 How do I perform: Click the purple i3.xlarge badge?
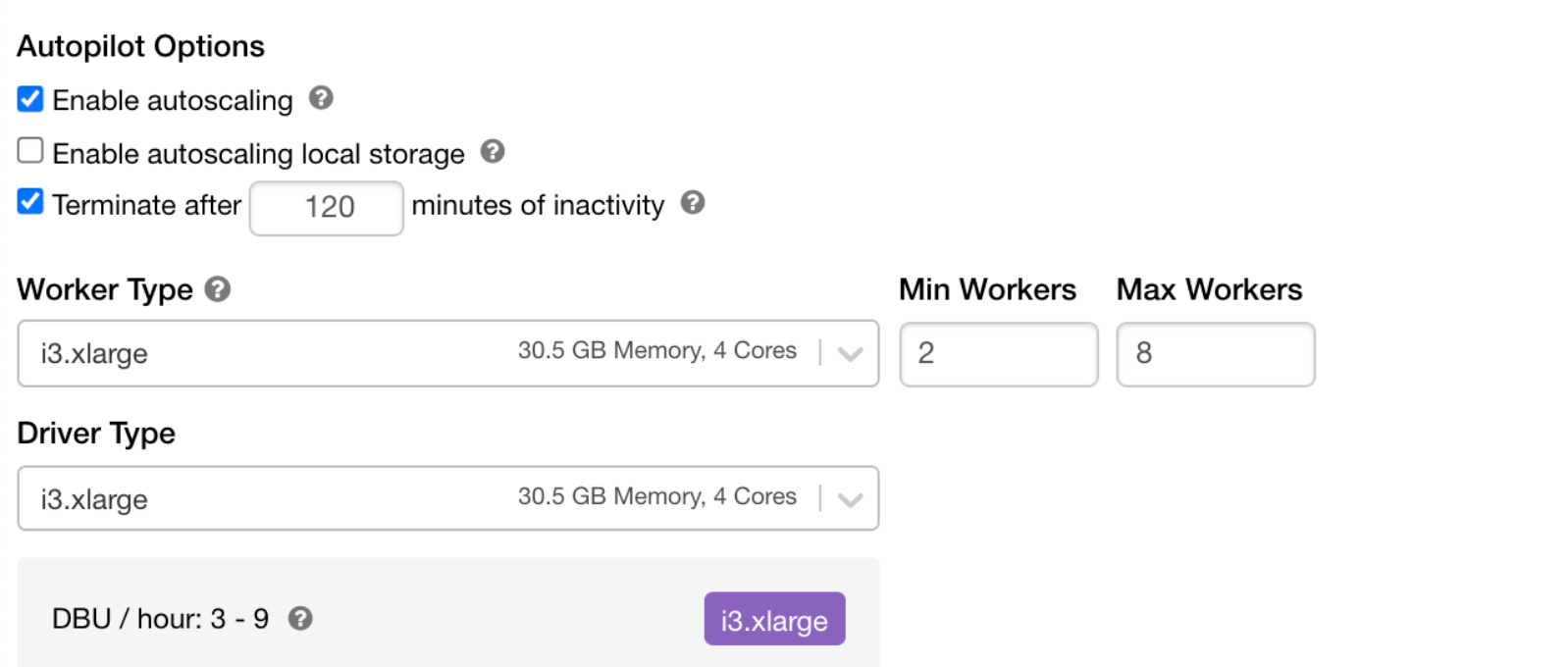pos(774,619)
